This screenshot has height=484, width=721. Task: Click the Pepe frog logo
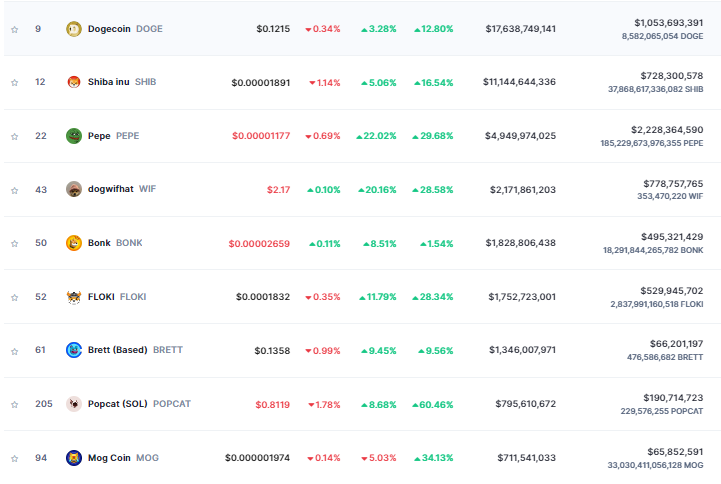(x=74, y=136)
